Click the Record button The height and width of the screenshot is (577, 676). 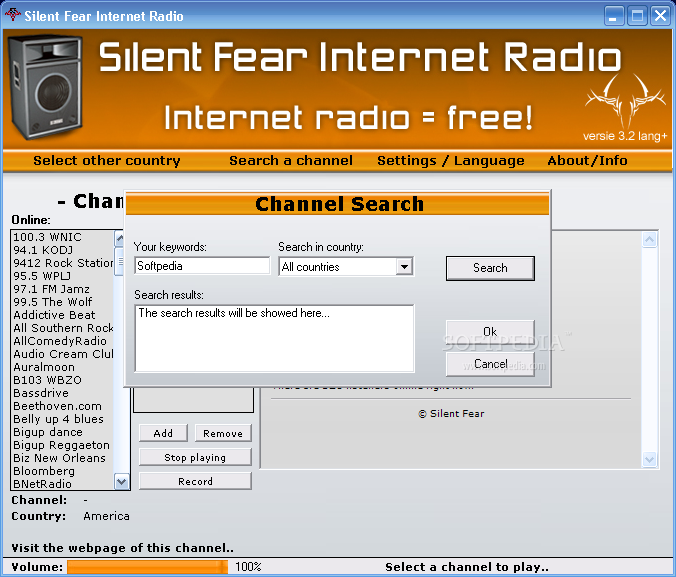tap(195, 481)
